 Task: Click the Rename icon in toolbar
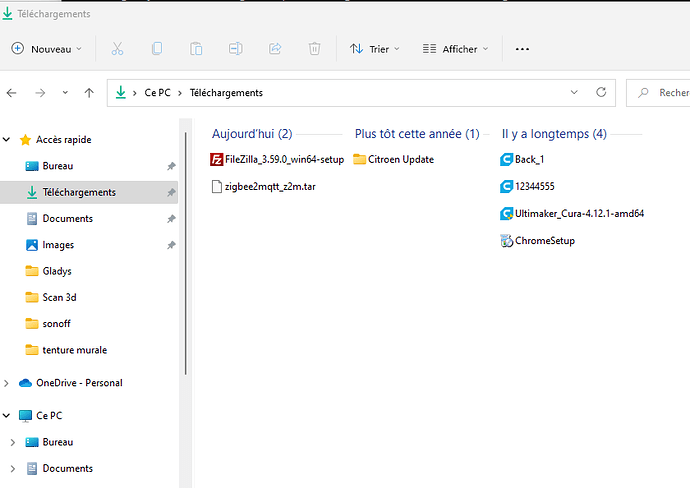point(235,48)
